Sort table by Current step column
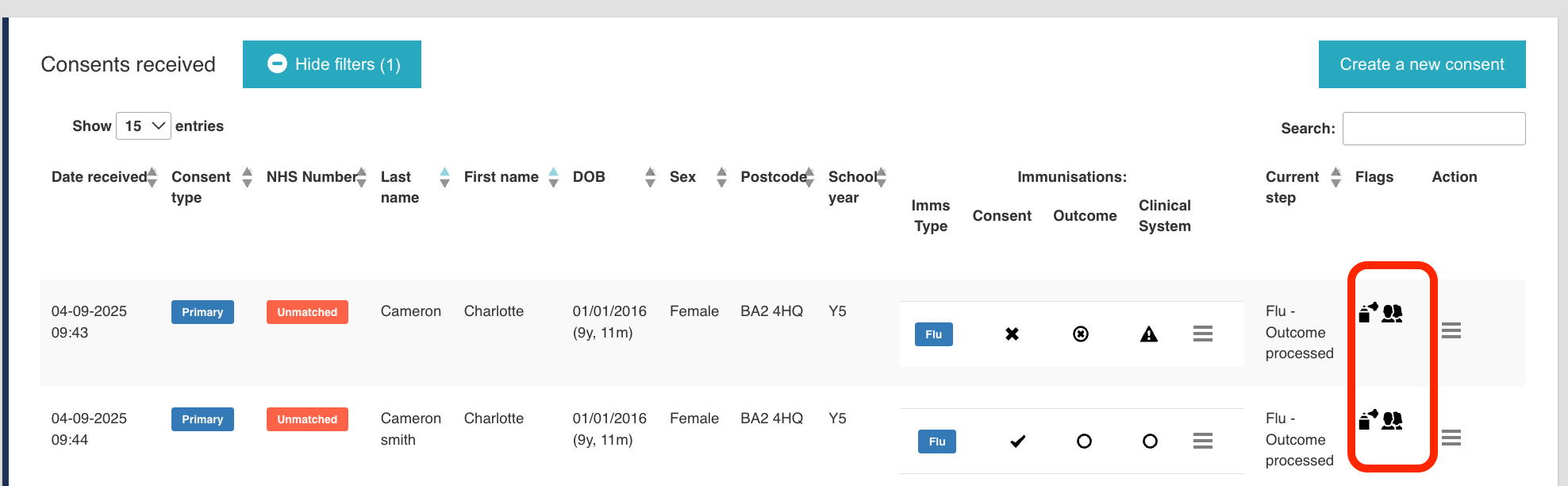 tap(1335, 177)
